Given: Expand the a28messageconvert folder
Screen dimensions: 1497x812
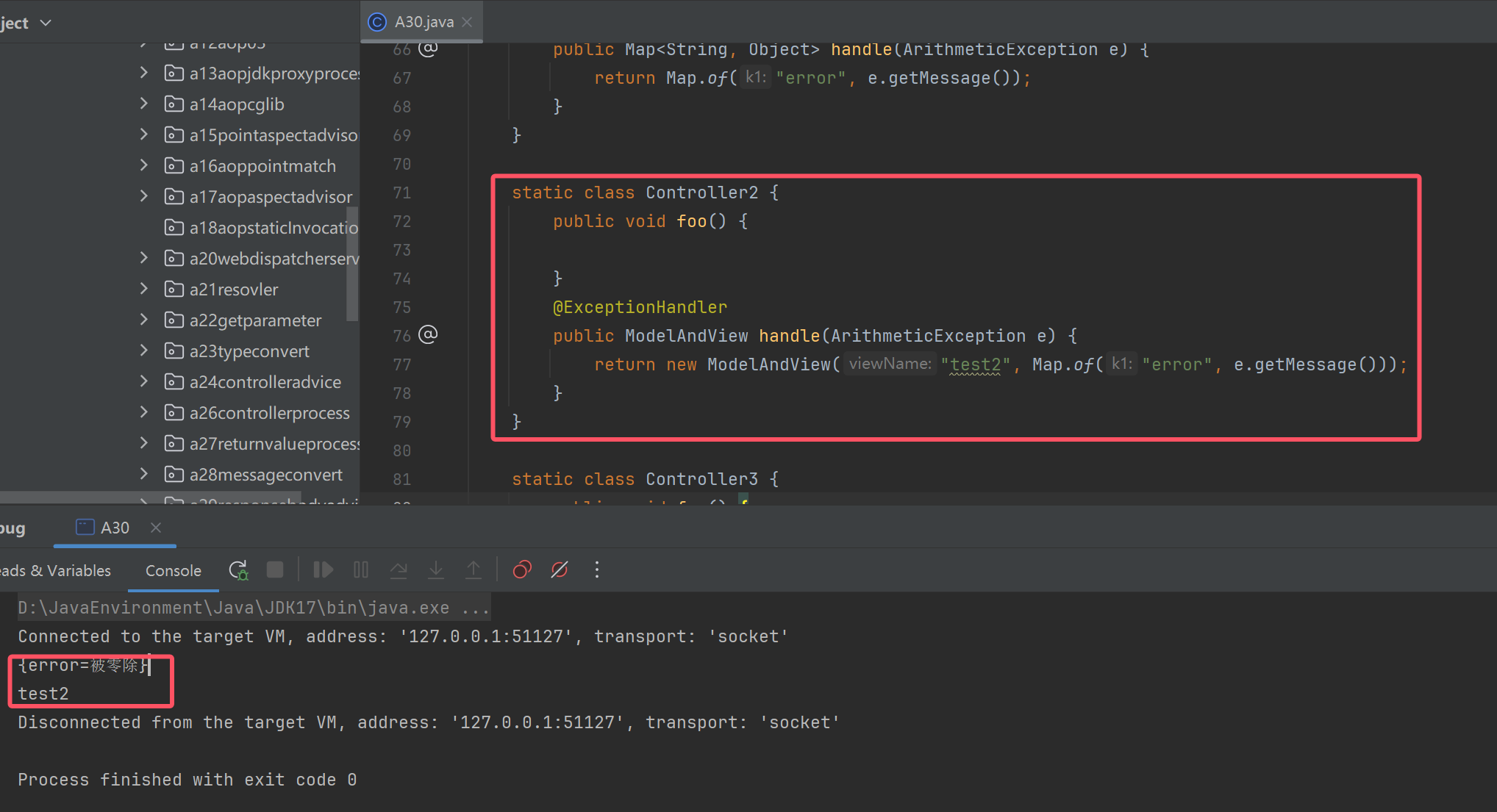Looking at the screenshot, I should coord(144,474).
